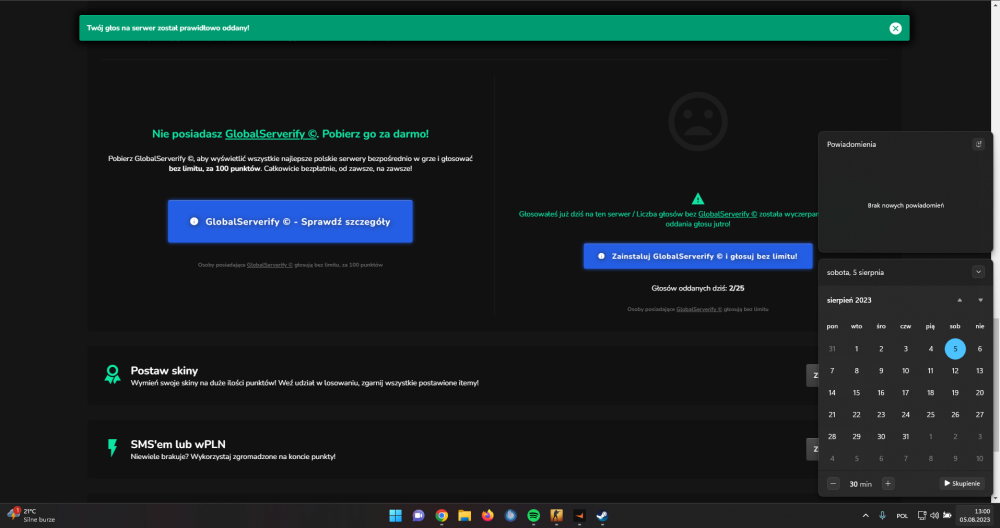The width and height of the screenshot is (1000, 528).
Task: Click the SMS'em lub wPLN heading
Action: [x=178, y=444]
